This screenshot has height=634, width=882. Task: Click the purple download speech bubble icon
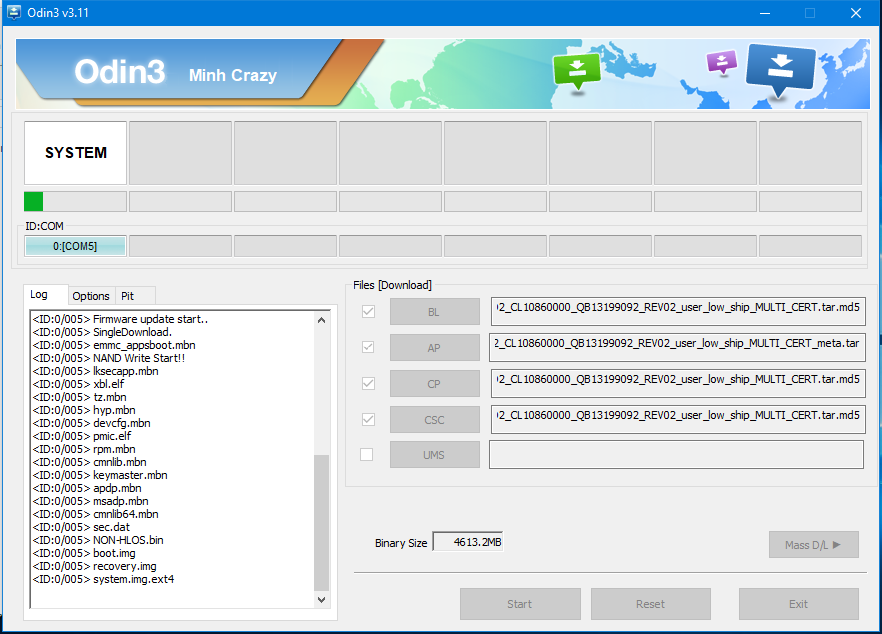coord(721,62)
